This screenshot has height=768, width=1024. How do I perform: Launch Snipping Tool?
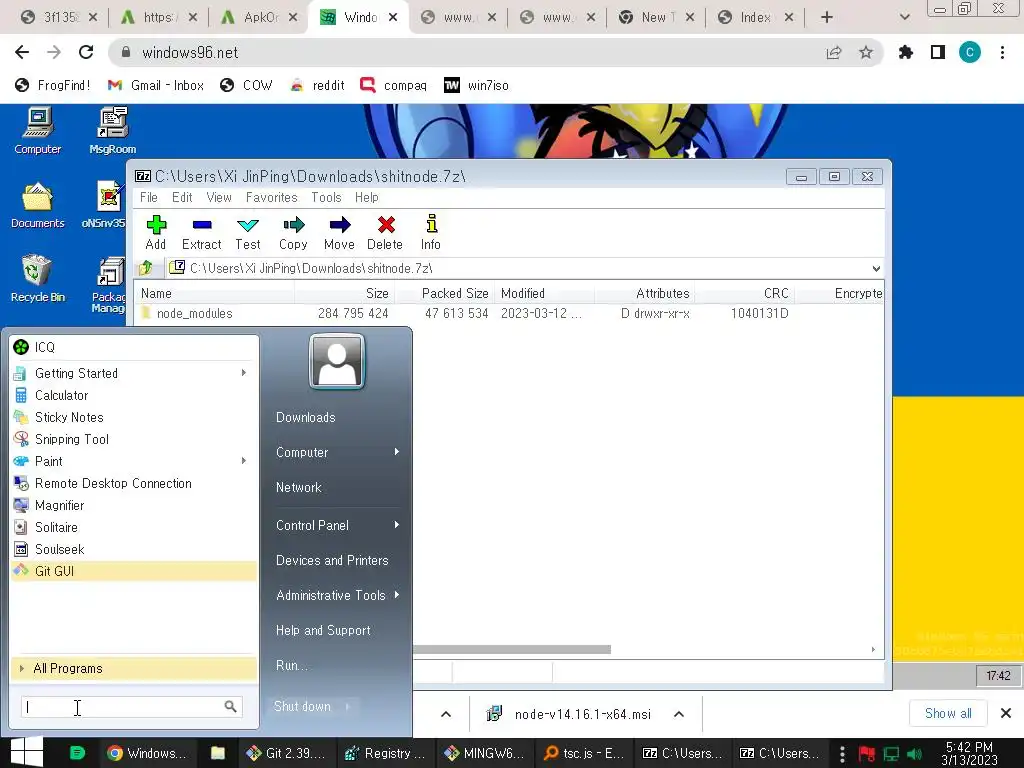[x=134, y=440]
